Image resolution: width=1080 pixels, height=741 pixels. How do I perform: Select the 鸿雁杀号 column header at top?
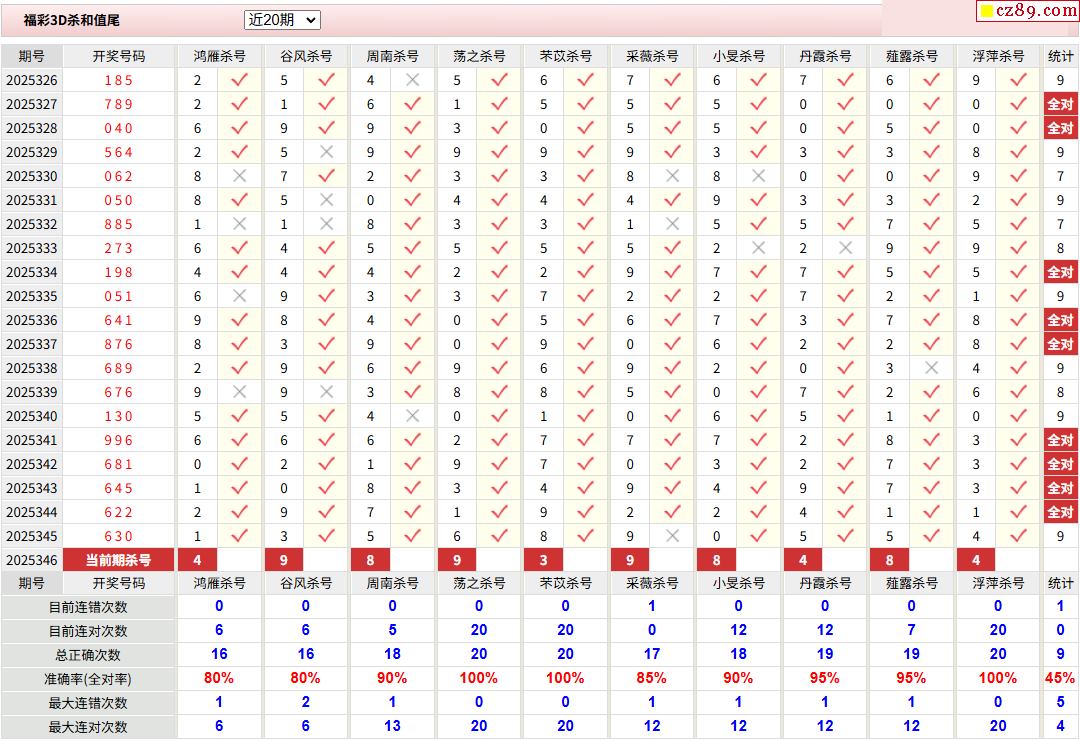click(x=219, y=56)
